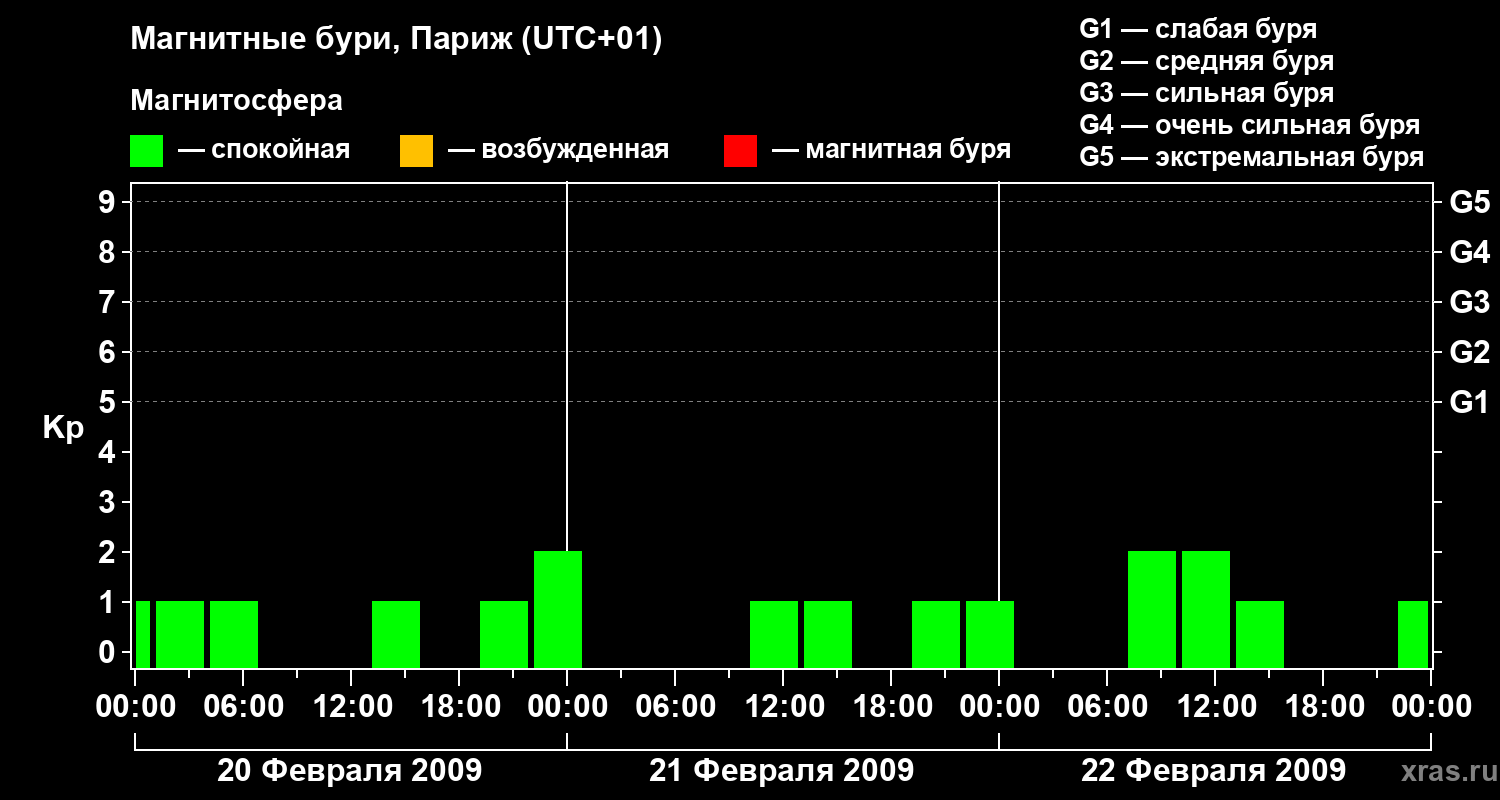Image resolution: width=1500 pixels, height=800 pixels.
Task: Click the last green bar of 22 February
Action: (x=1413, y=634)
